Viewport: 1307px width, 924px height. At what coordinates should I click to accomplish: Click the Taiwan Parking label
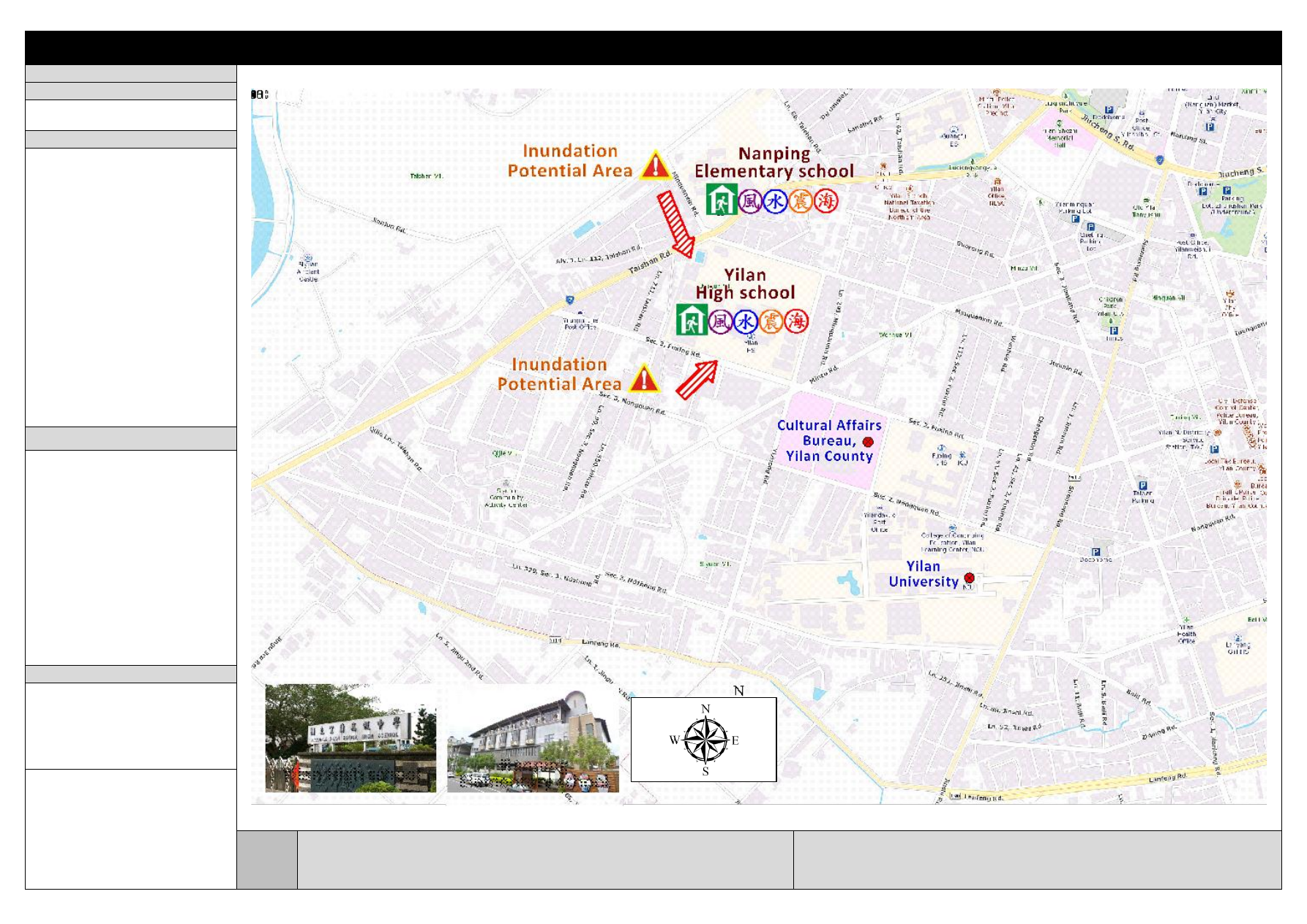(x=1142, y=497)
